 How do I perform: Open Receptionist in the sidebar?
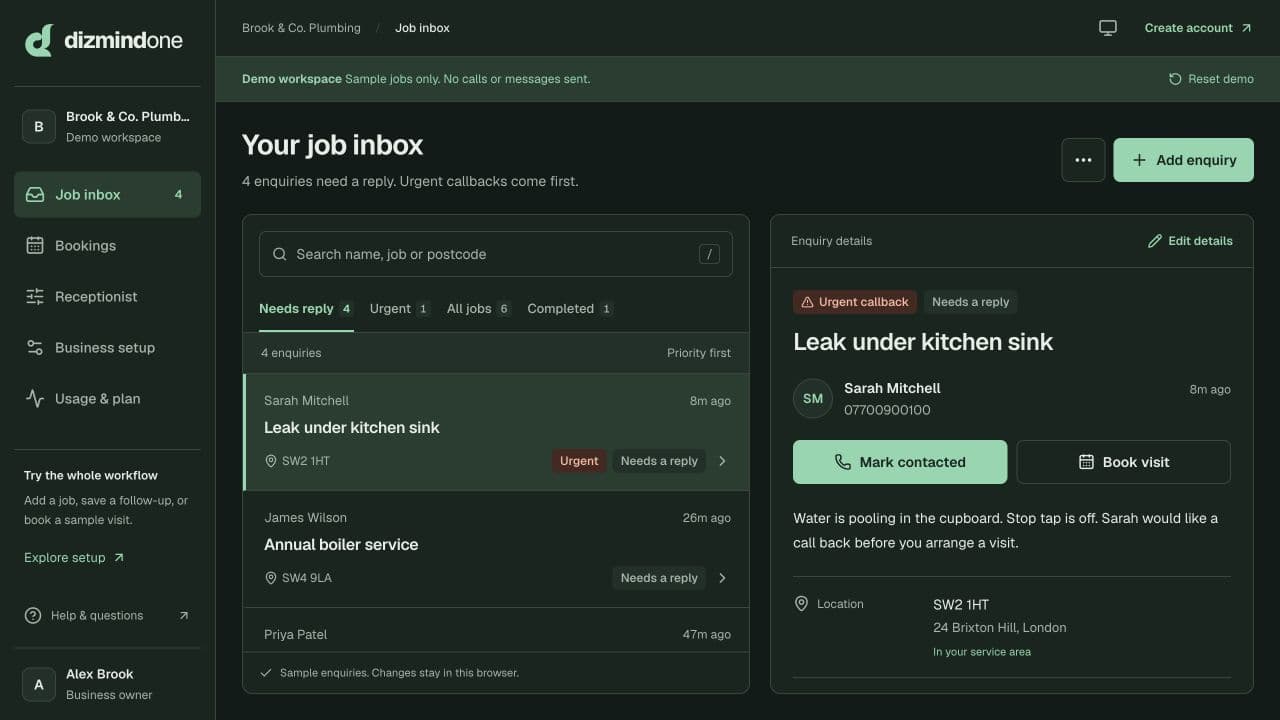[x=107, y=297]
